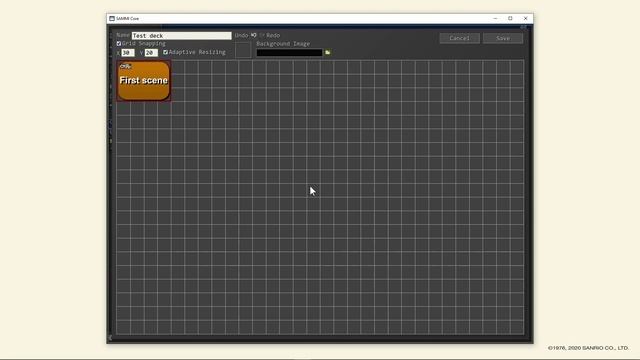Click the Save button
The image size is (640, 360).
click(x=503, y=38)
